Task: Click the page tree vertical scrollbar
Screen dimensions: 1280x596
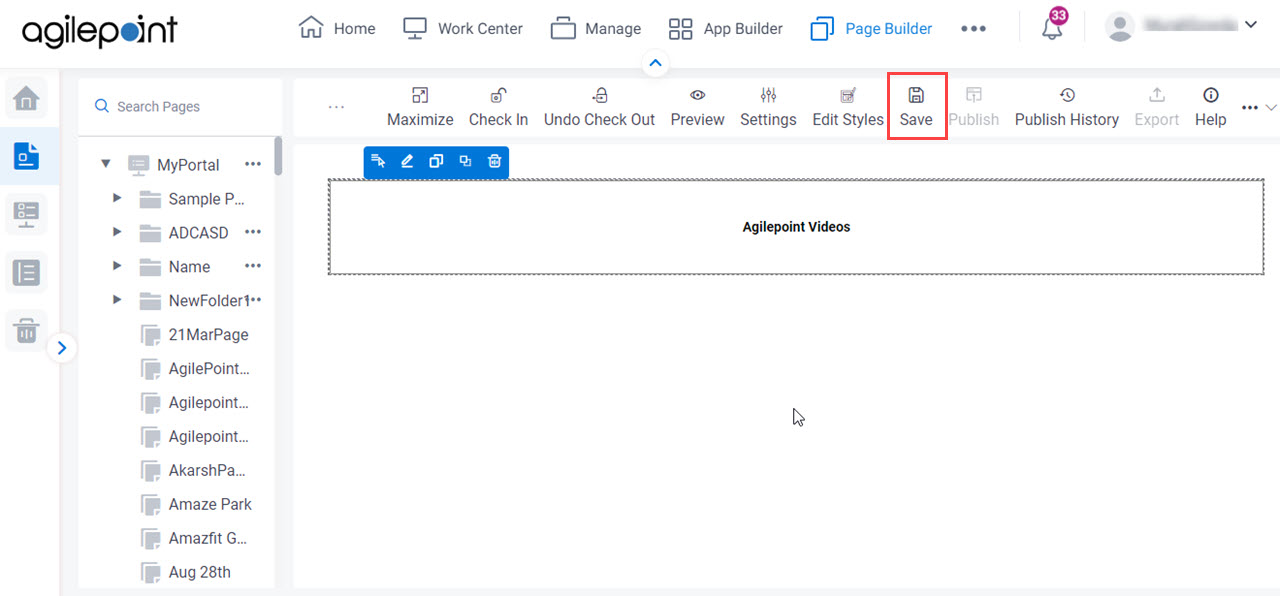Action: 278,156
